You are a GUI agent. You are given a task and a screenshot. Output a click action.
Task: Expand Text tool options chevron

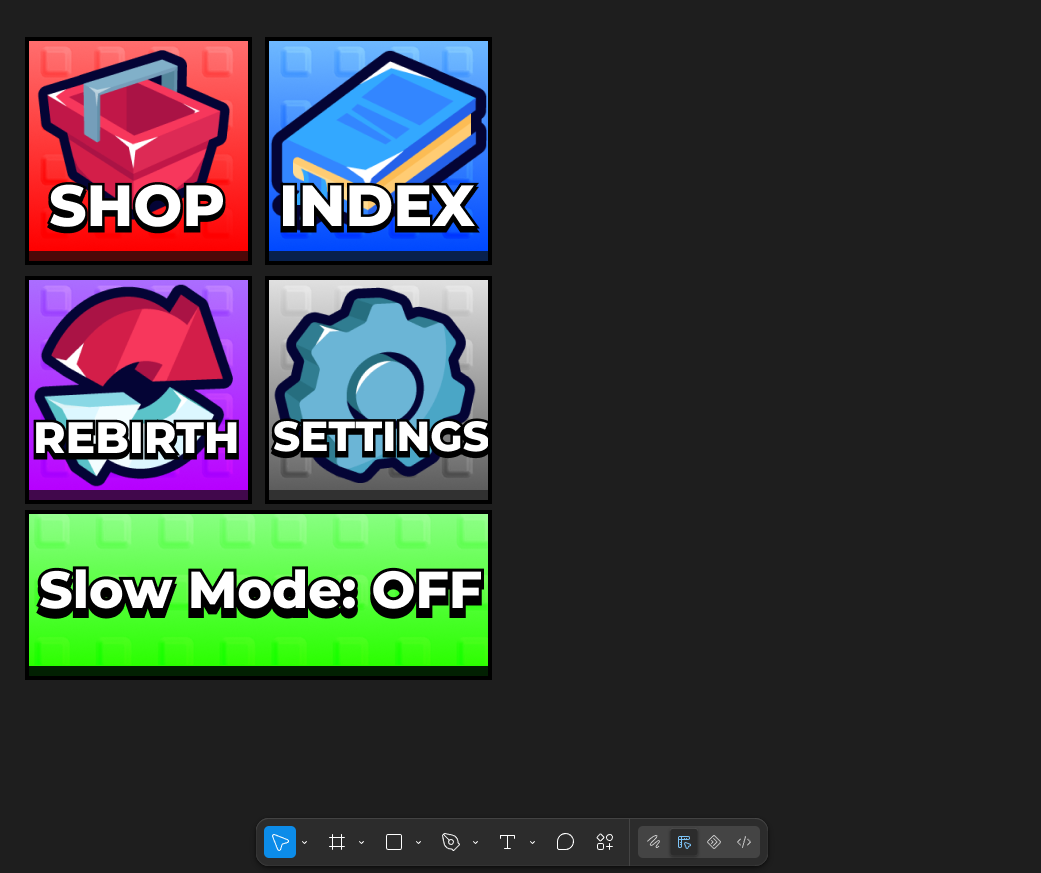[x=532, y=842]
